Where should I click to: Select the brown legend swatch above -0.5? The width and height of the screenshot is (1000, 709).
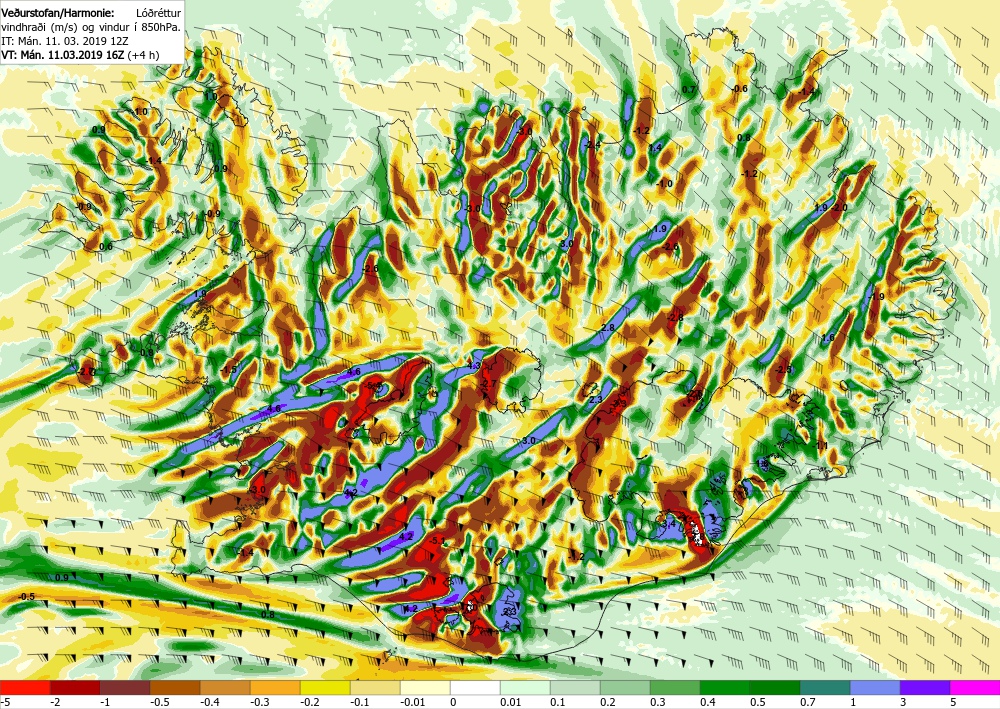point(175,688)
